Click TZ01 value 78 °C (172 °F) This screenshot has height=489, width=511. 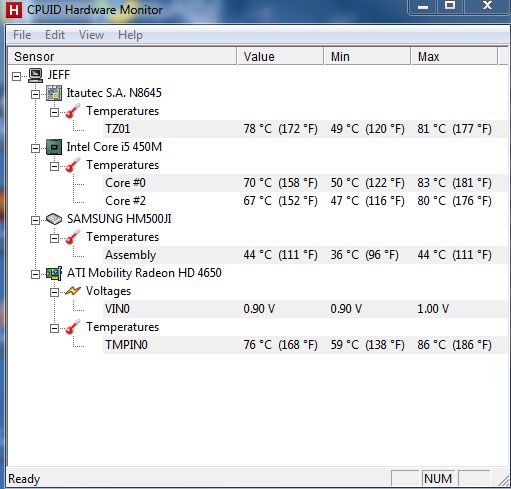280,129
